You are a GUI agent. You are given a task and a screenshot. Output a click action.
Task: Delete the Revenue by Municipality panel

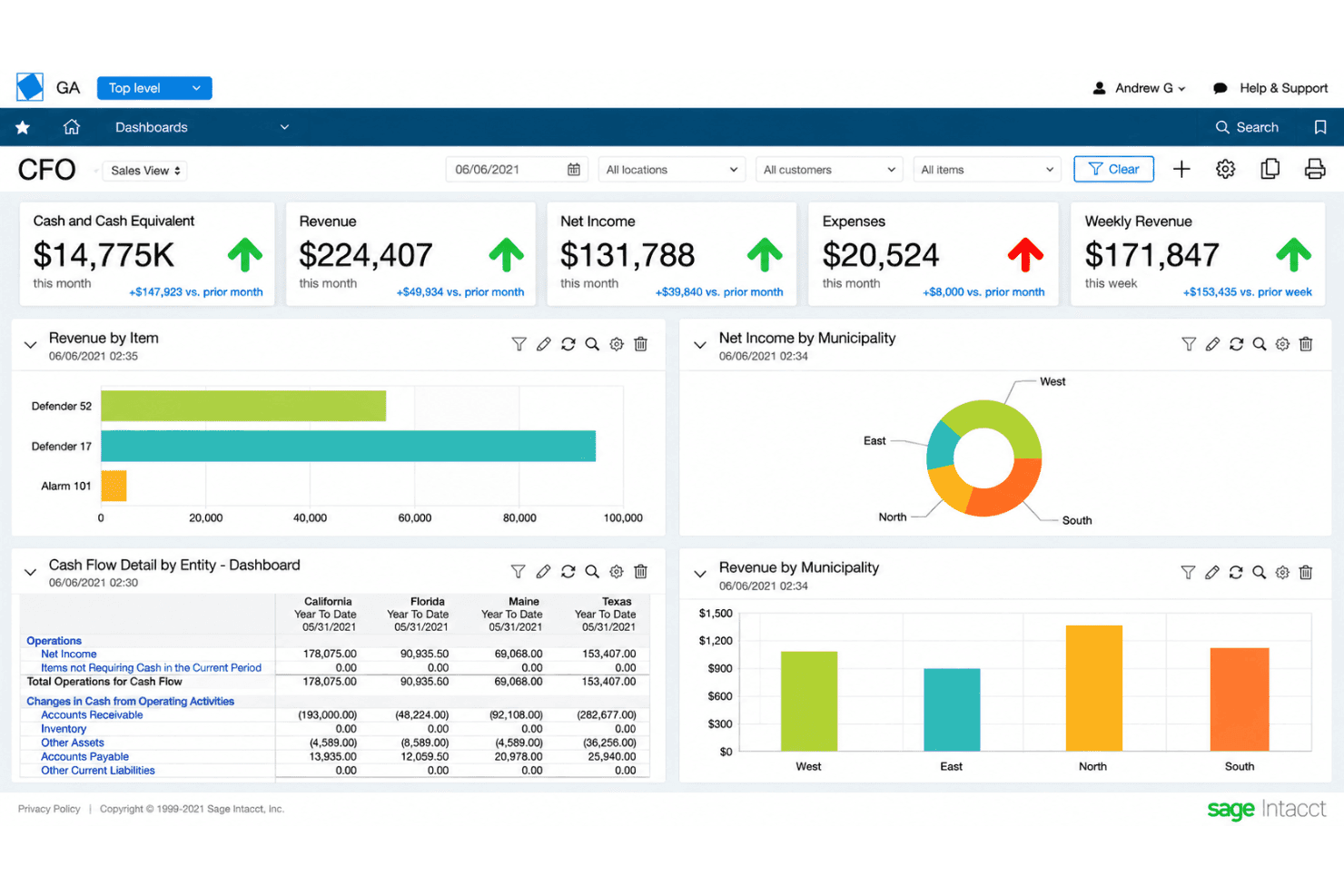1306,572
